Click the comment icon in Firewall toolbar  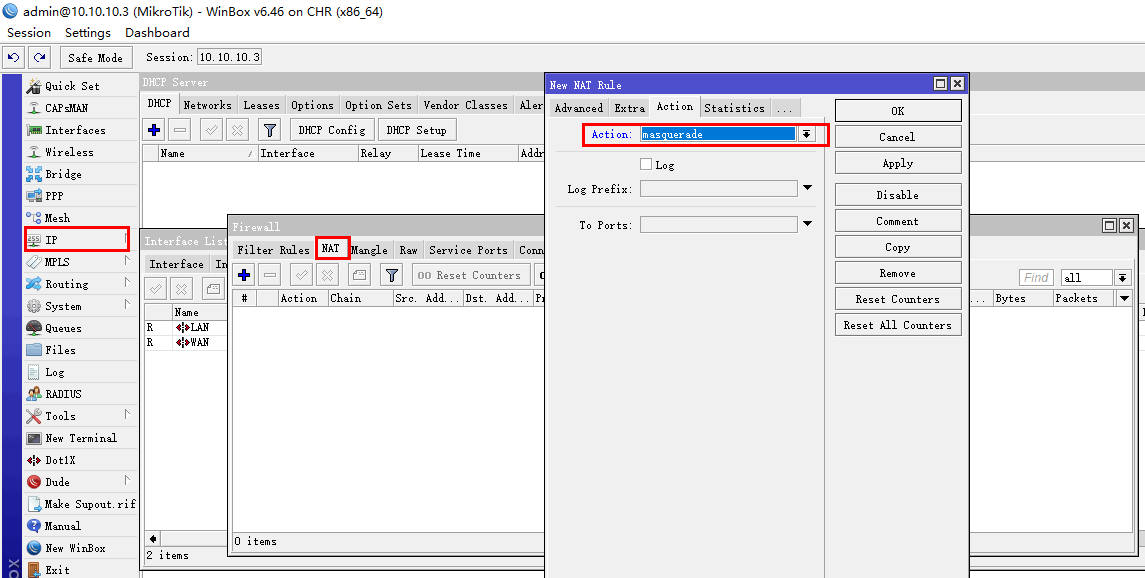click(359, 275)
